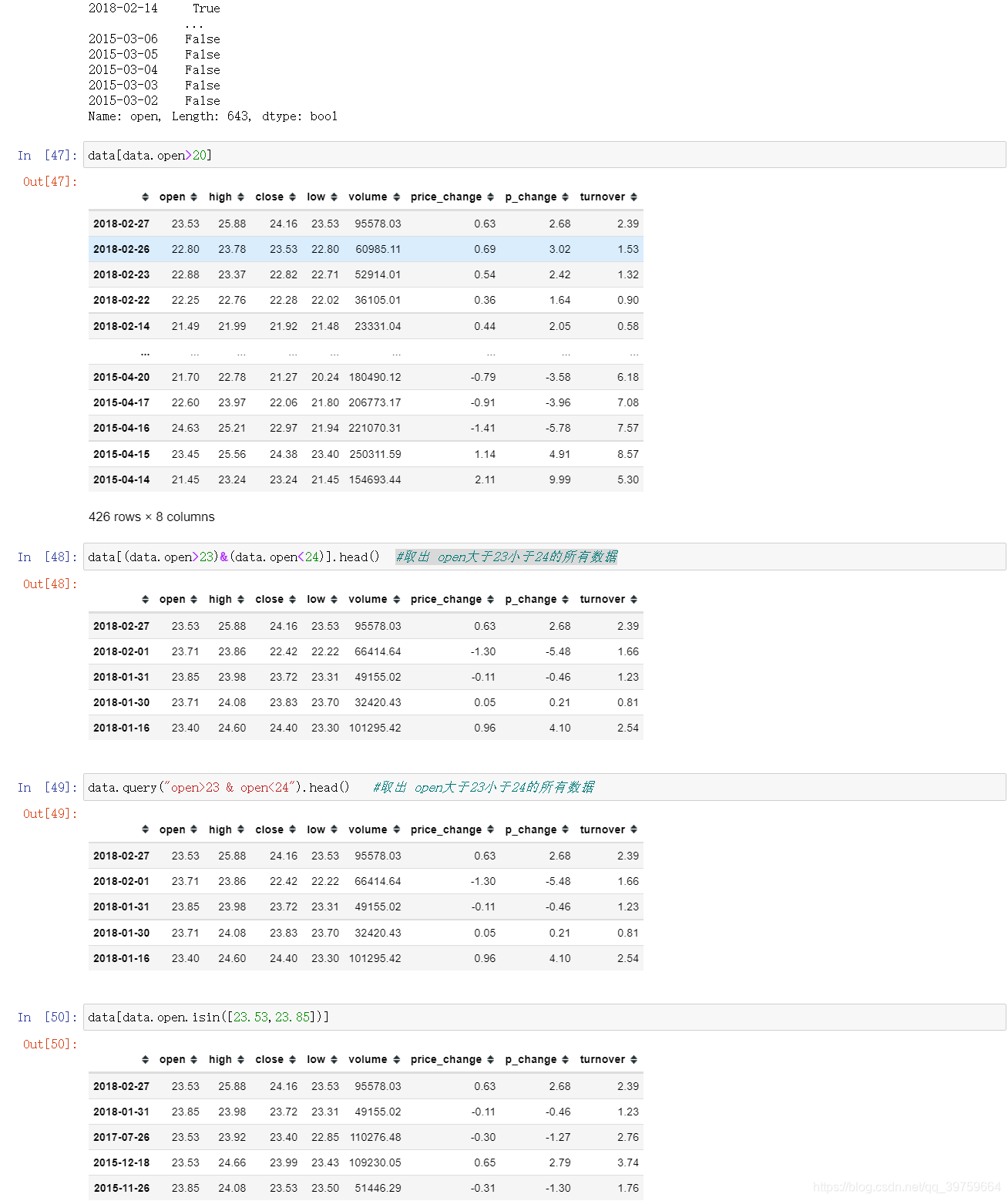Sort by volume column in Out[50] table
Screen dimensions: 1008x1201
pos(396,1060)
